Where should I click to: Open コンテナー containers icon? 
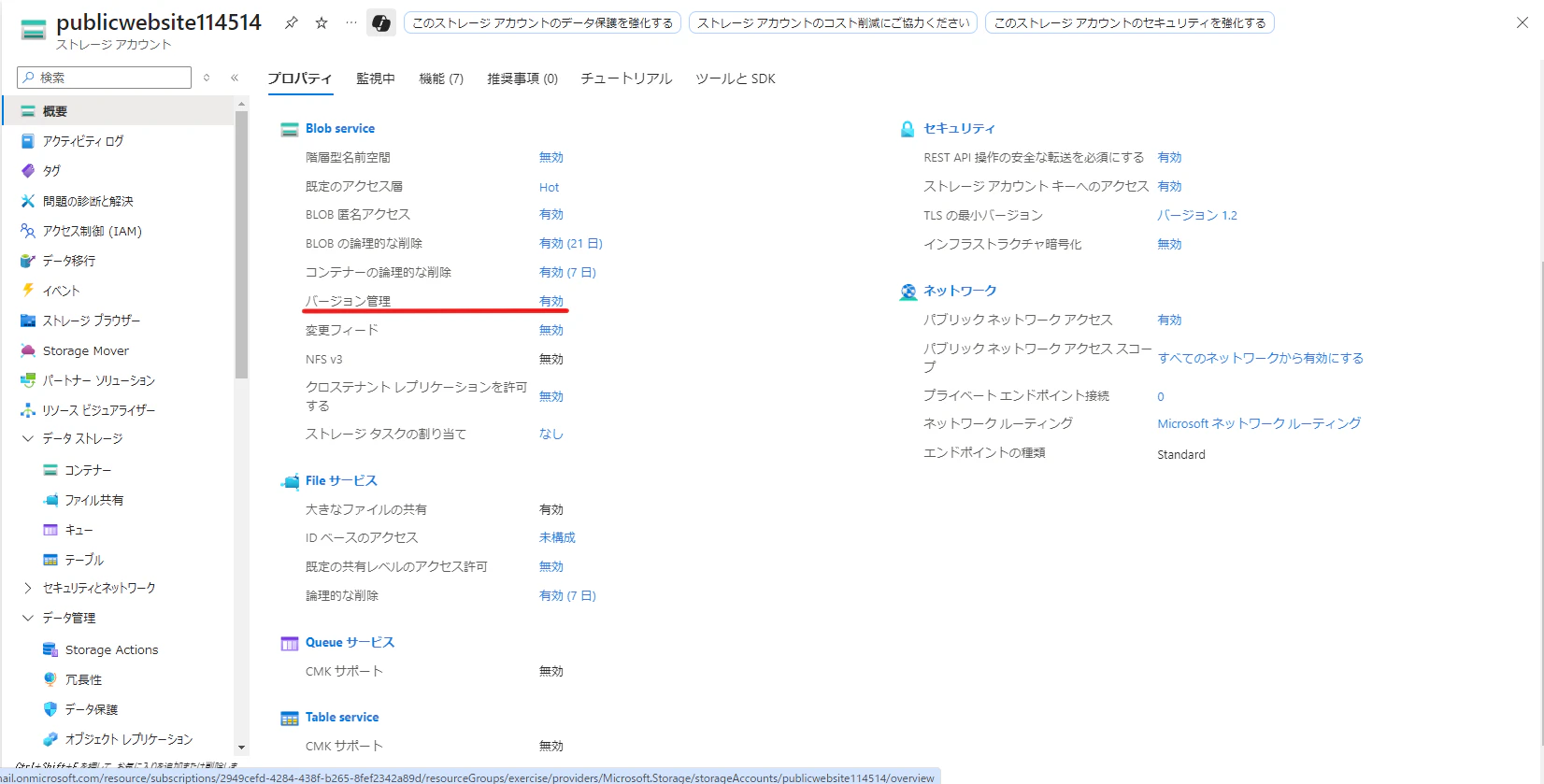[50, 470]
